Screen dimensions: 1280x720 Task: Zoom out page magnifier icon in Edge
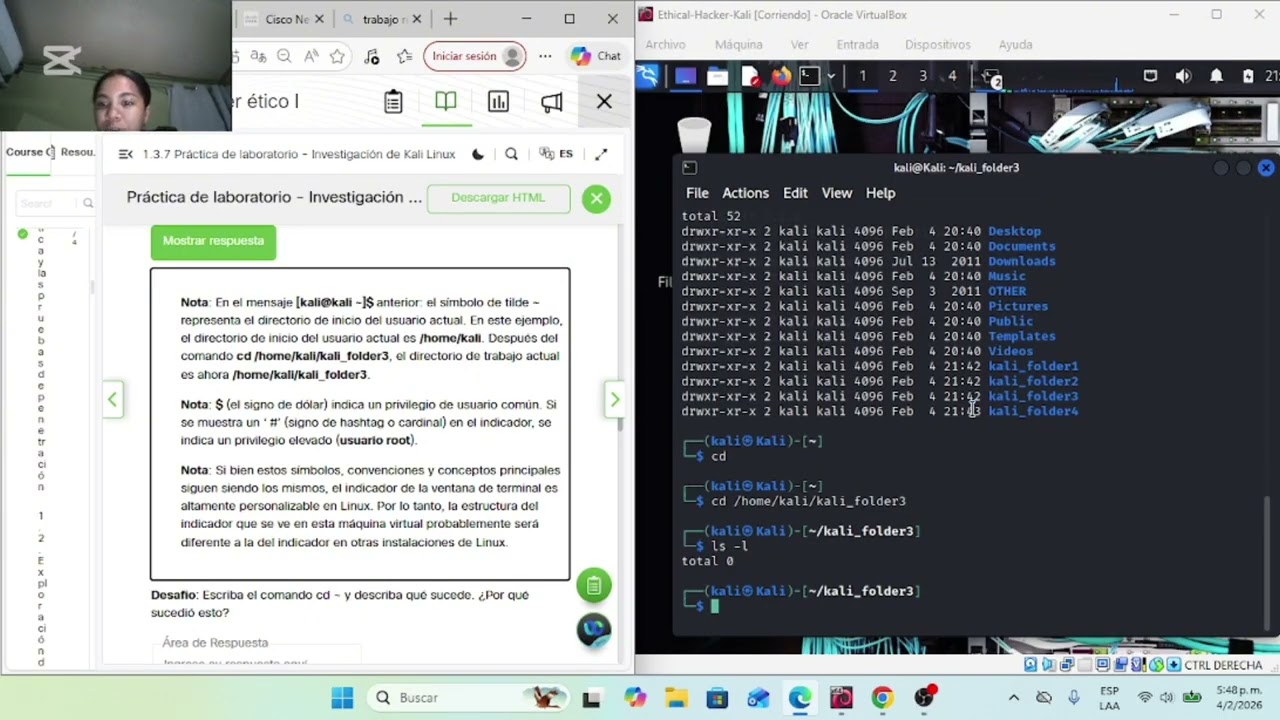284,57
